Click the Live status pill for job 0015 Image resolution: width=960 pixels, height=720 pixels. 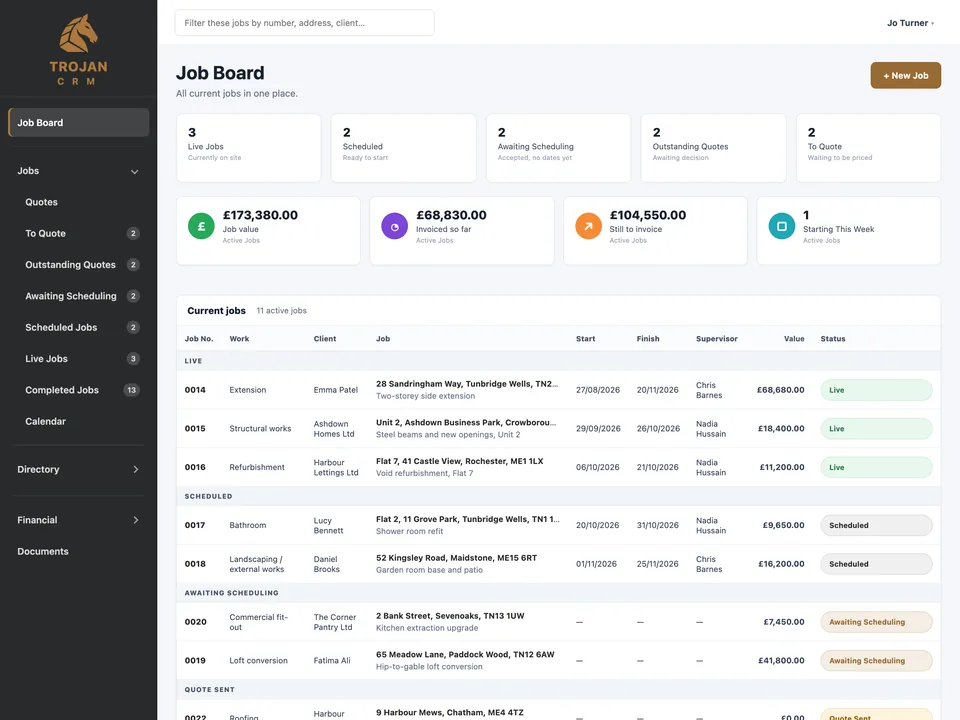(876, 429)
